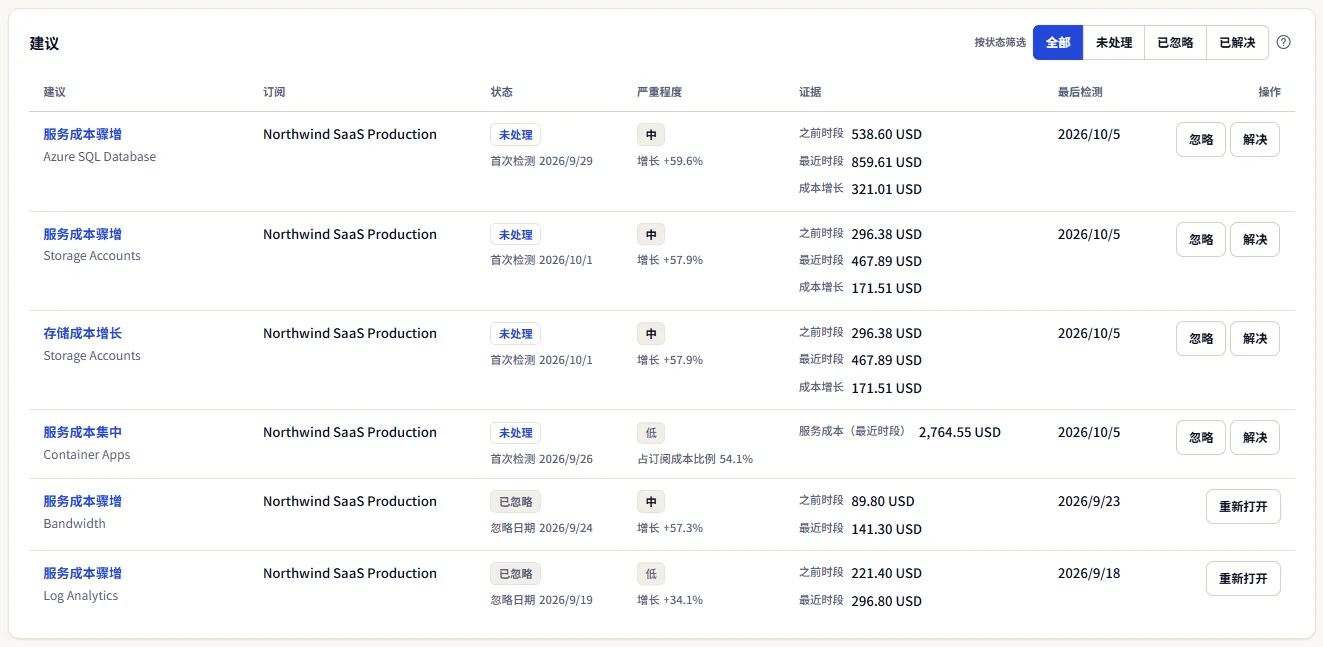Open 服务成本骤增 for Bandwidth

tap(82, 501)
